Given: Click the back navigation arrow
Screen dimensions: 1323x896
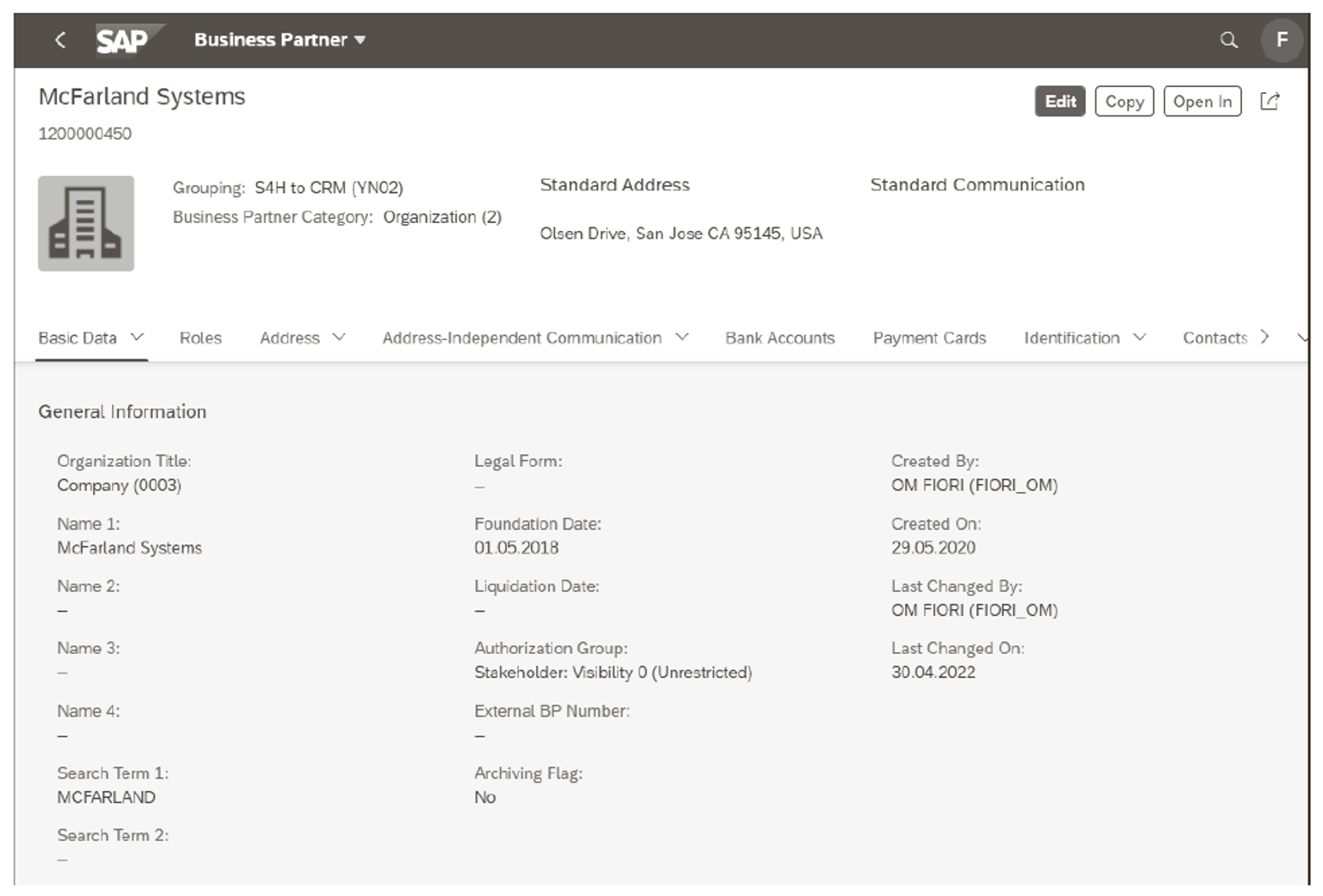Looking at the screenshot, I should (x=60, y=40).
